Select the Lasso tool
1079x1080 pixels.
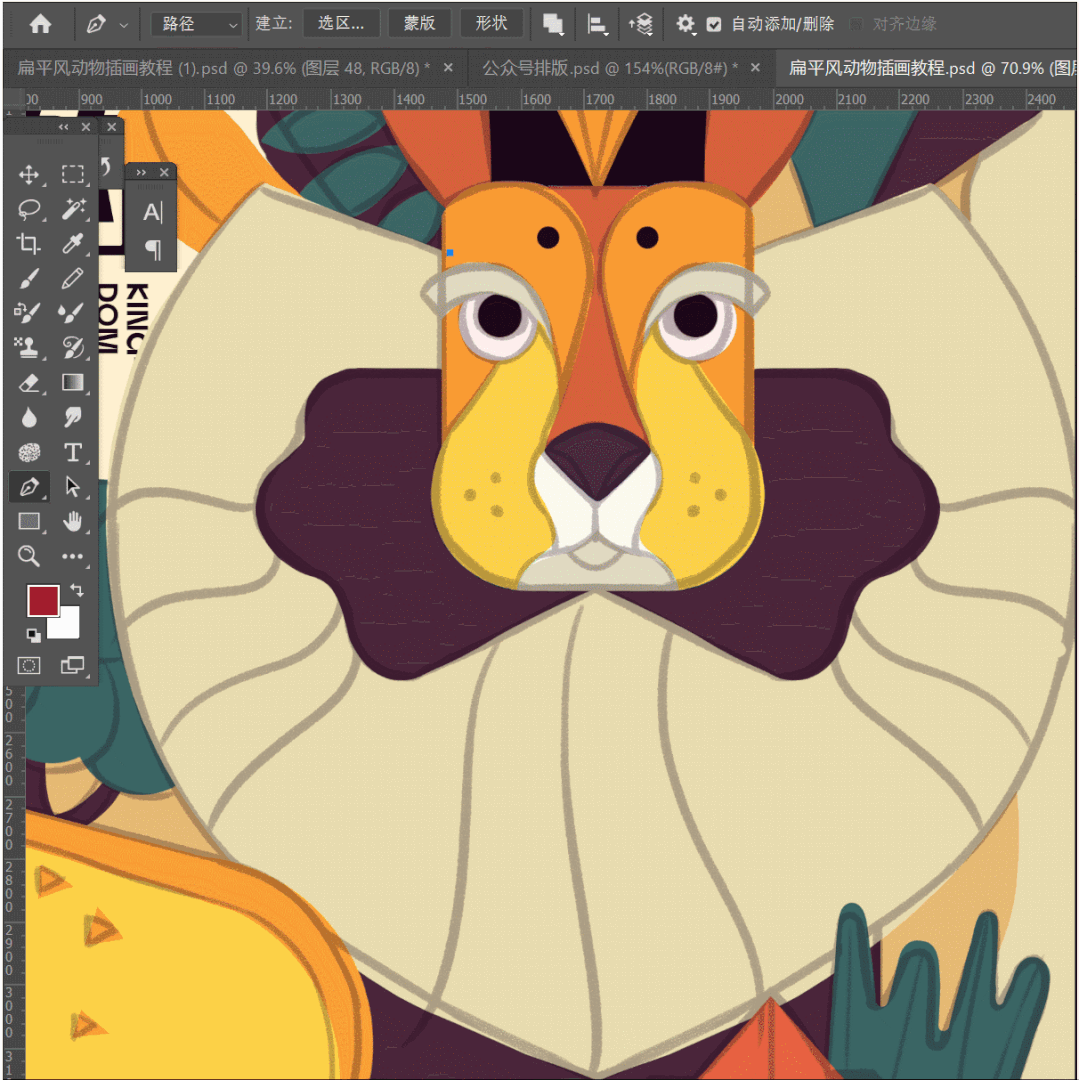click(29, 209)
